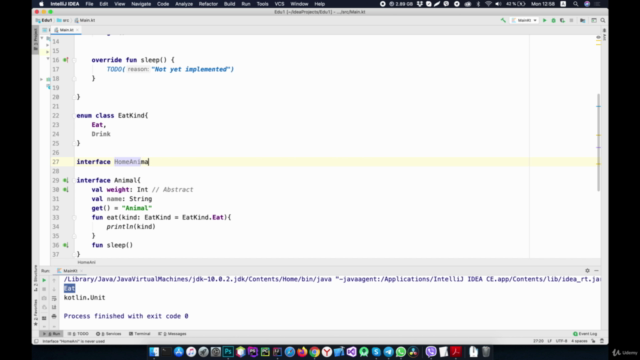Image resolution: width=640 pixels, height=360 pixels.
Task: Open the Navigate menu
Action: (x=141, y=4)
